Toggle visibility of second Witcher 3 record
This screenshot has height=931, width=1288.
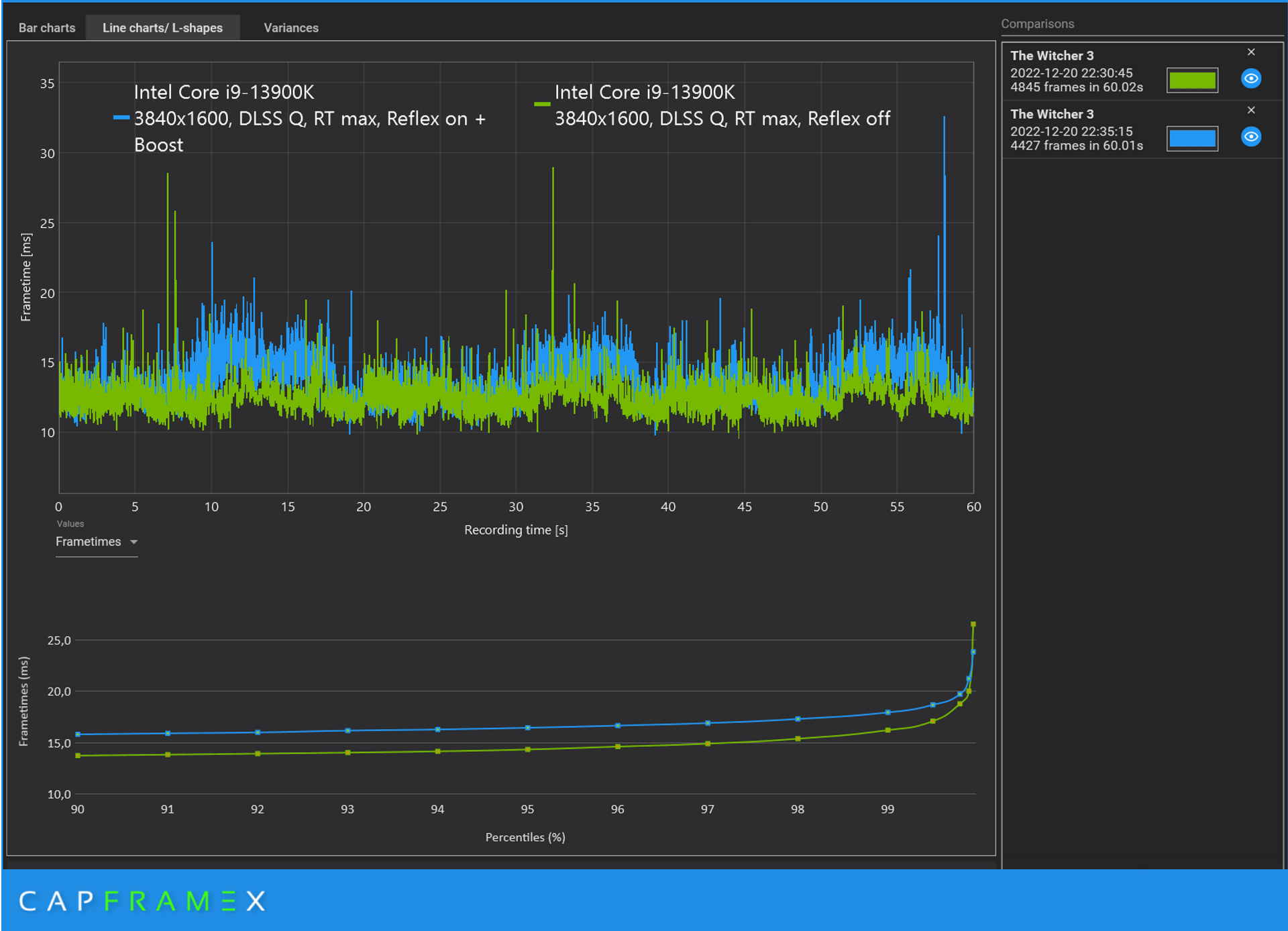[1250, 137]
